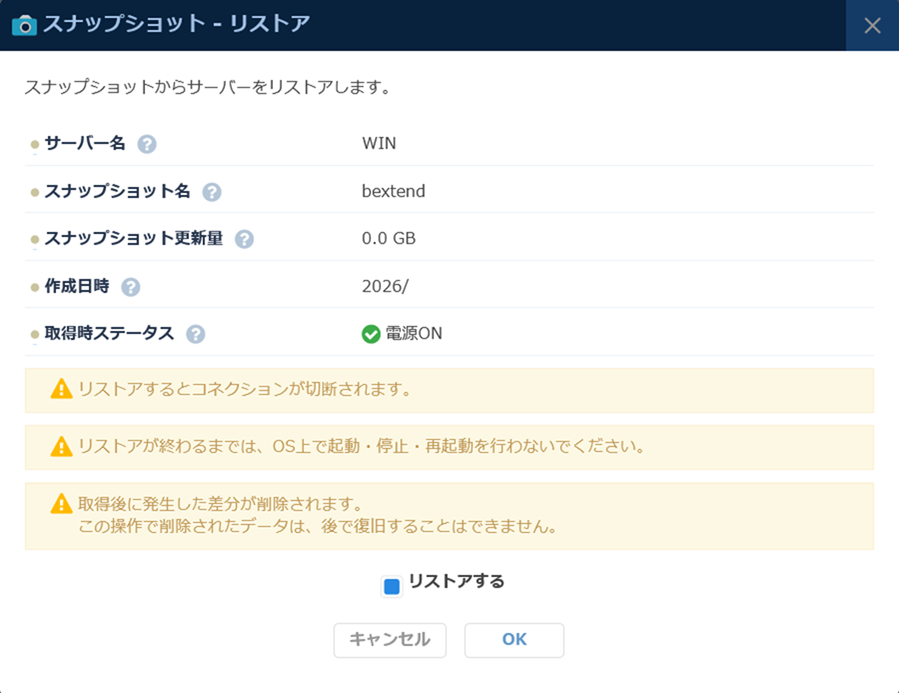Click the camera icon in the title bar
This screenshot has height=693, width=899.
coord(24,25)
